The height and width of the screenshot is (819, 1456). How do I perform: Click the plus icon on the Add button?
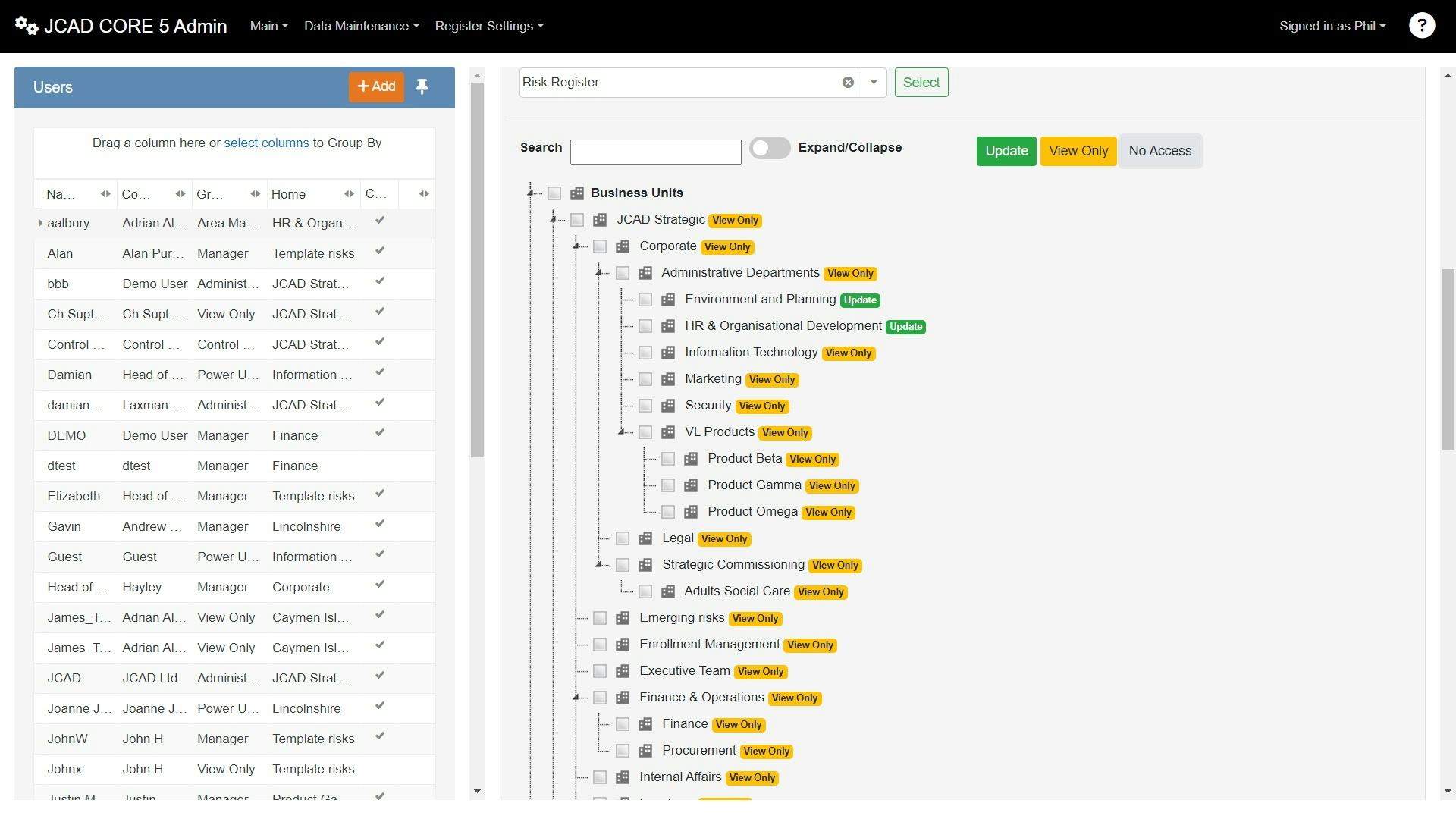click(x=365, y=86)
